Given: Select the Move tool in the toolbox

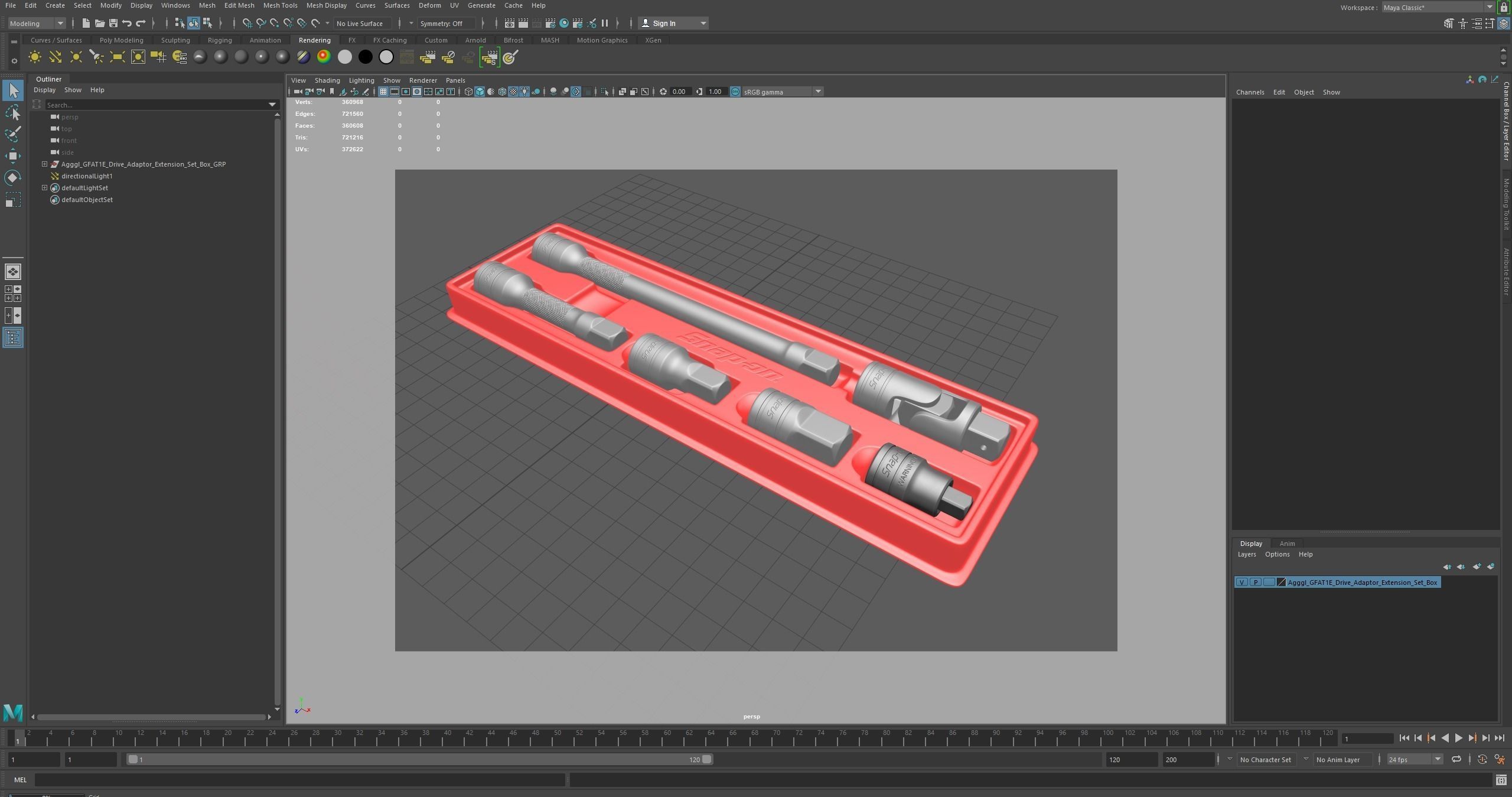Looking at the screenshot, I should click(x=12, y=156).
